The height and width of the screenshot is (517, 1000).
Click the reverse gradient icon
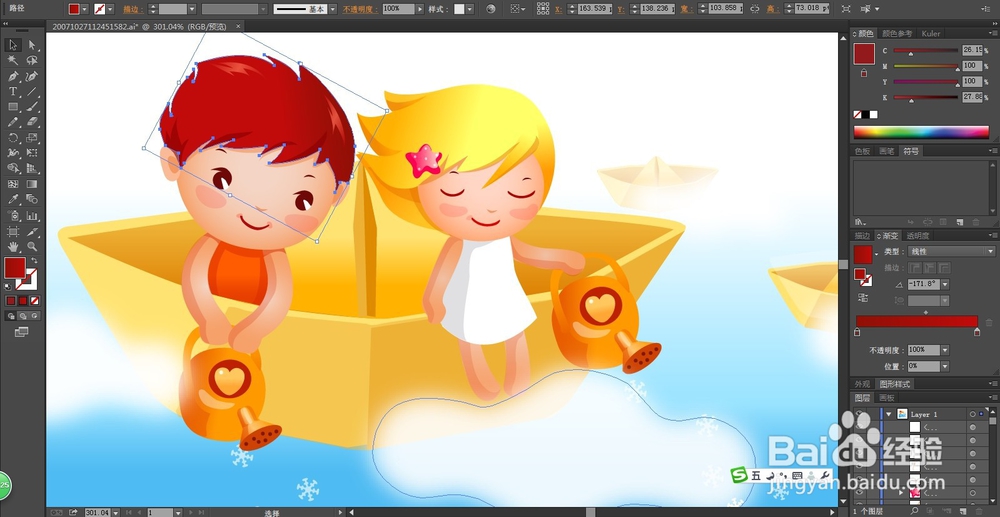point(863,298)
